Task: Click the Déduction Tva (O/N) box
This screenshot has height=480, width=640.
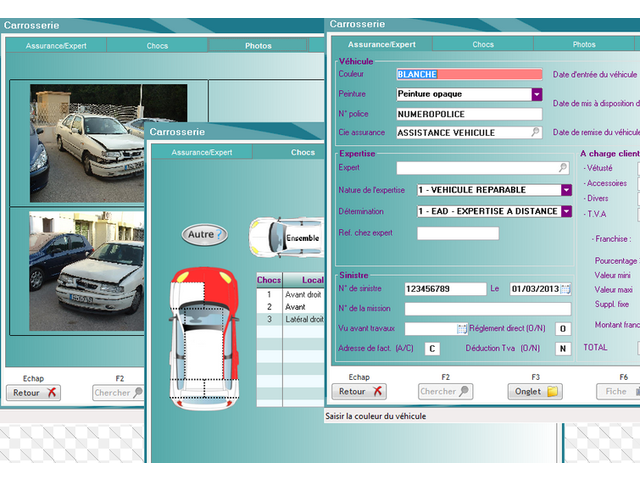Action: (563, 349)
